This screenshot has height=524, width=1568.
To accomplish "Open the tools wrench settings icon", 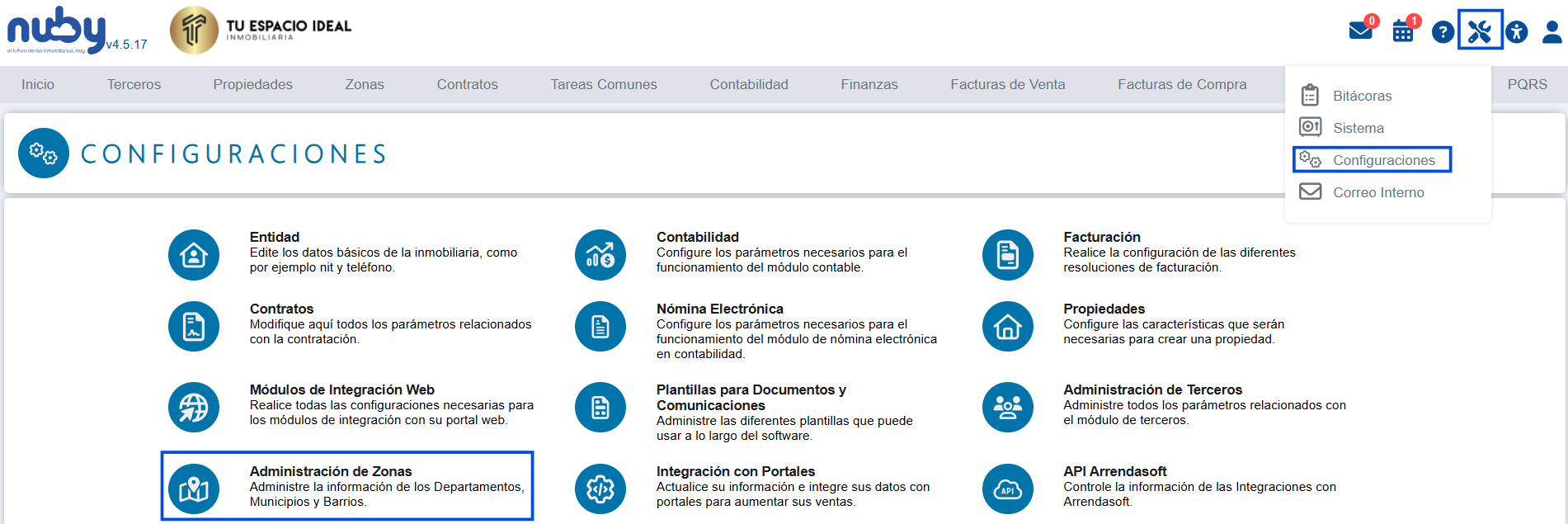I will pyautogui.click(x=1480, y=31).
